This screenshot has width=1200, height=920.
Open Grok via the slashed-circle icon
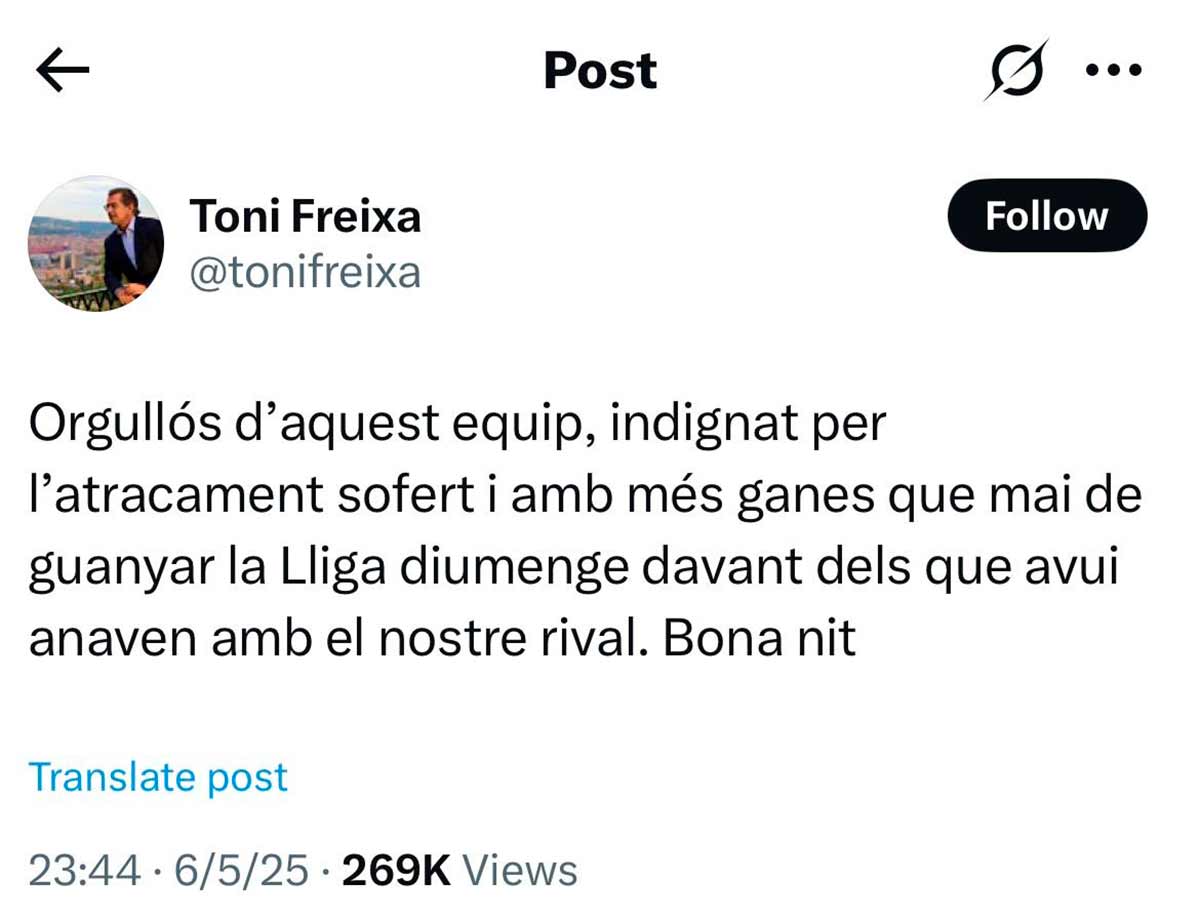point(1015,70)
